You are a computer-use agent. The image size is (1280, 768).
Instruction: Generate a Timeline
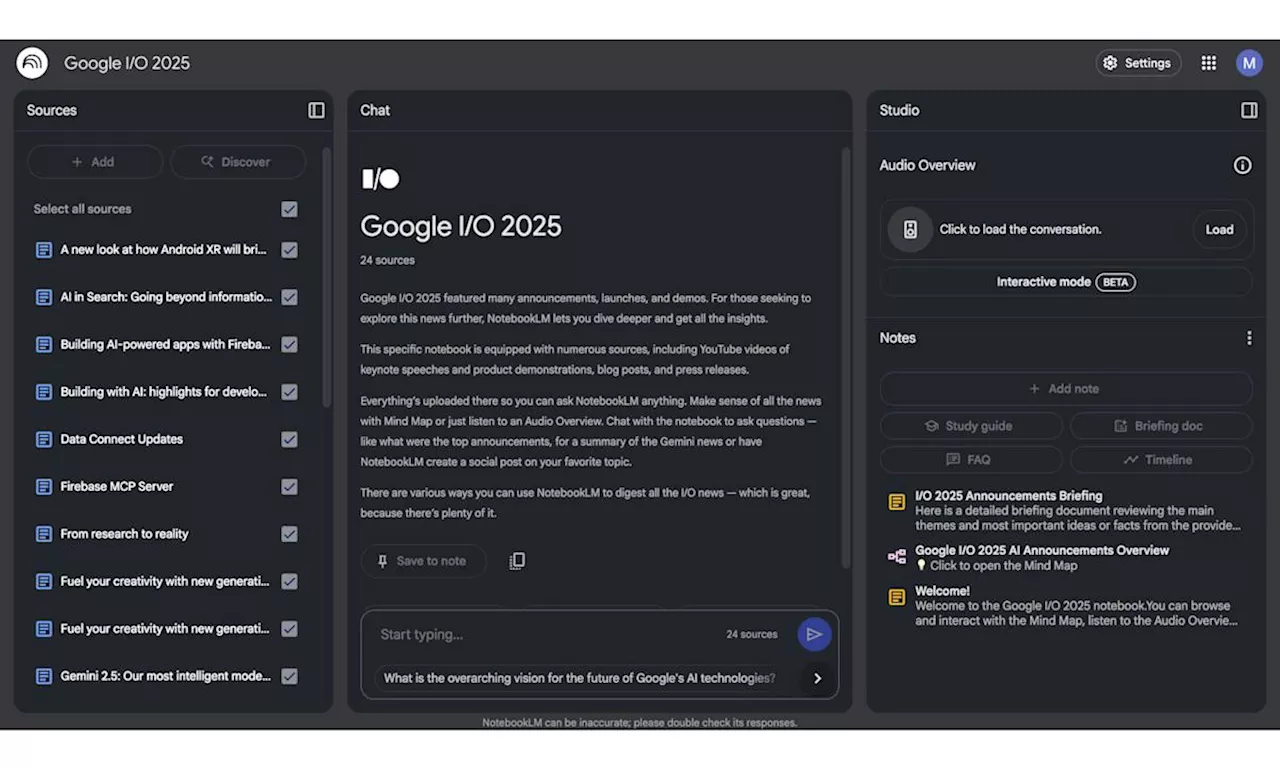coord(1161,460)
